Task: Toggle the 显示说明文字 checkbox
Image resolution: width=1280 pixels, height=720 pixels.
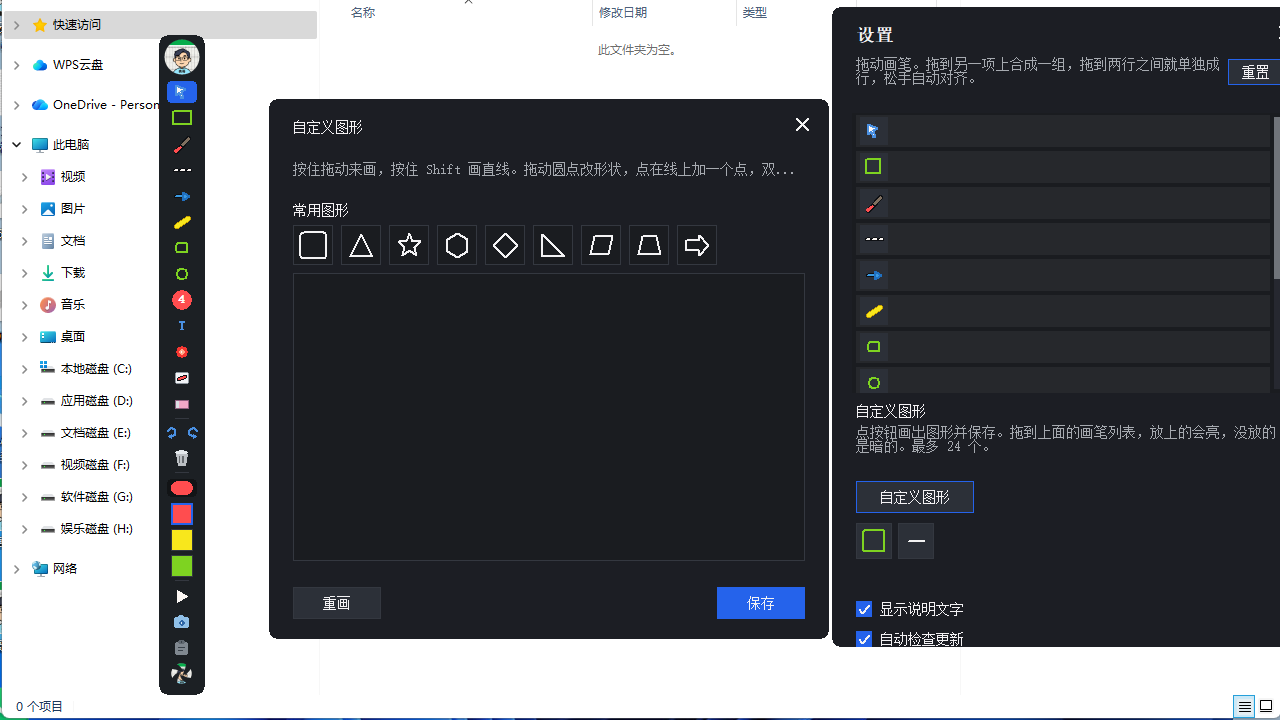Action: [x=865, y=609]
